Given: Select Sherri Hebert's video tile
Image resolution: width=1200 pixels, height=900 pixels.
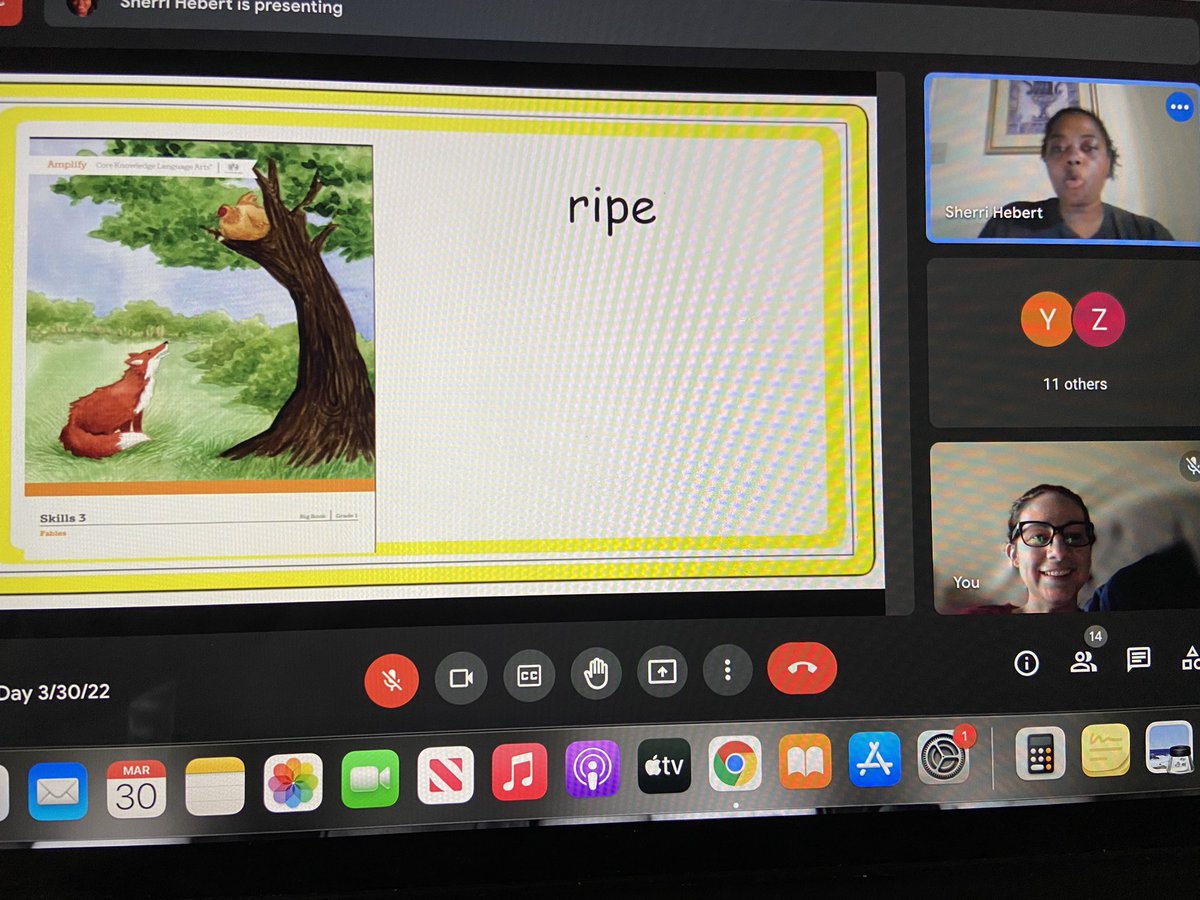Looking at the screenshot, I should click(x=1062, y=158).
